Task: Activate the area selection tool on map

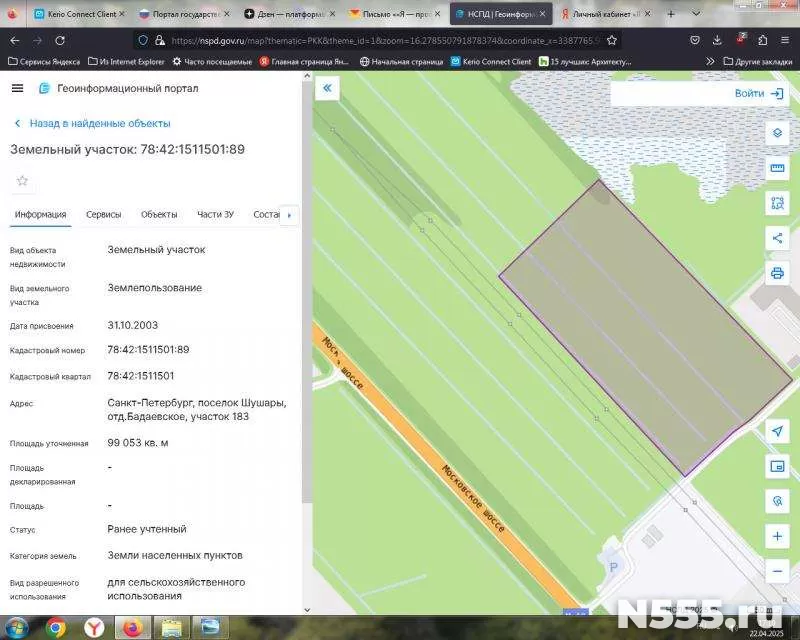Action: coord(777,203)
